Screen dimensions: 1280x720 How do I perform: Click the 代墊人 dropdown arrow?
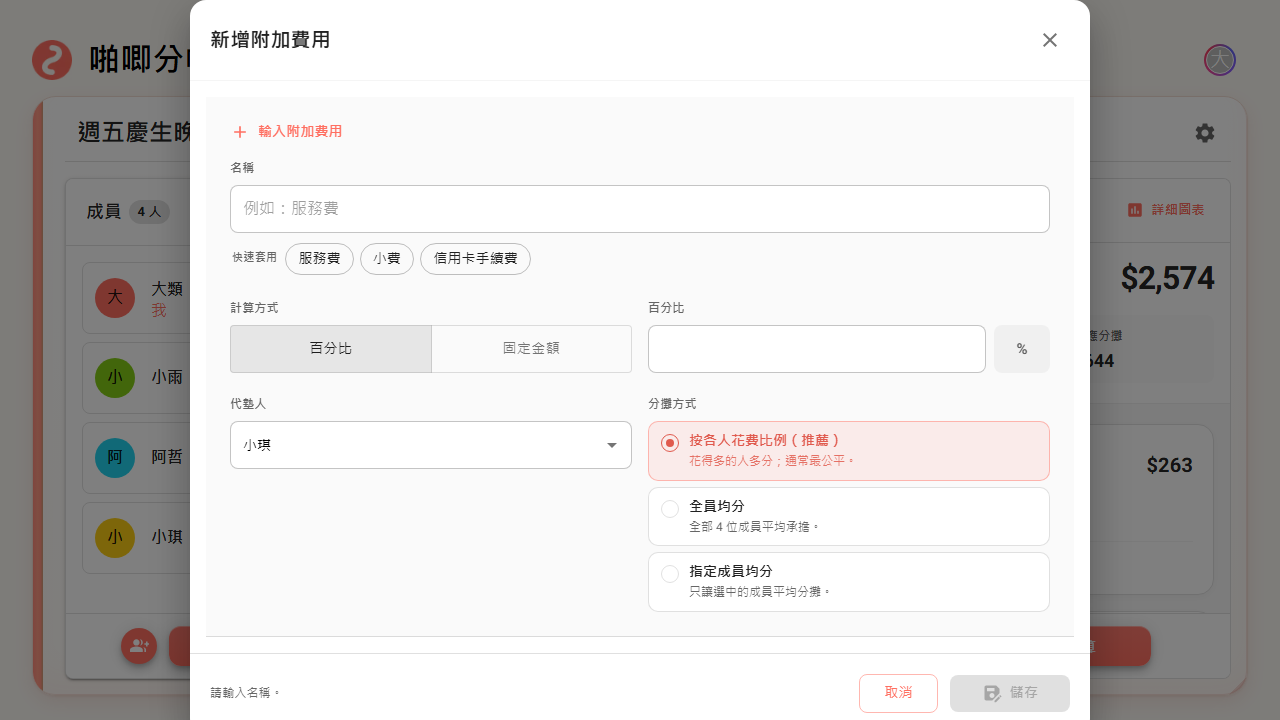click(612, 445)
